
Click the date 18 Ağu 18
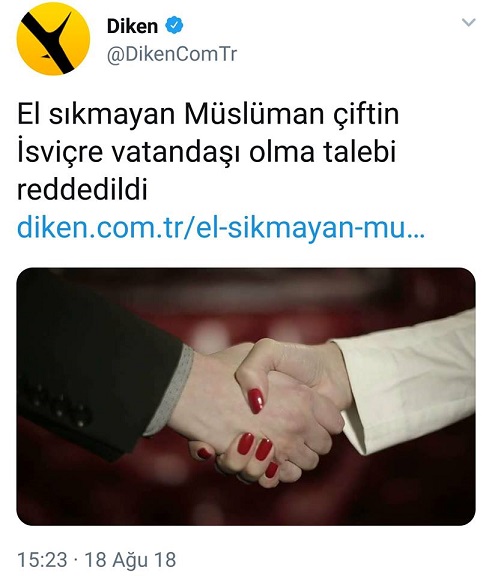point(130,560)
